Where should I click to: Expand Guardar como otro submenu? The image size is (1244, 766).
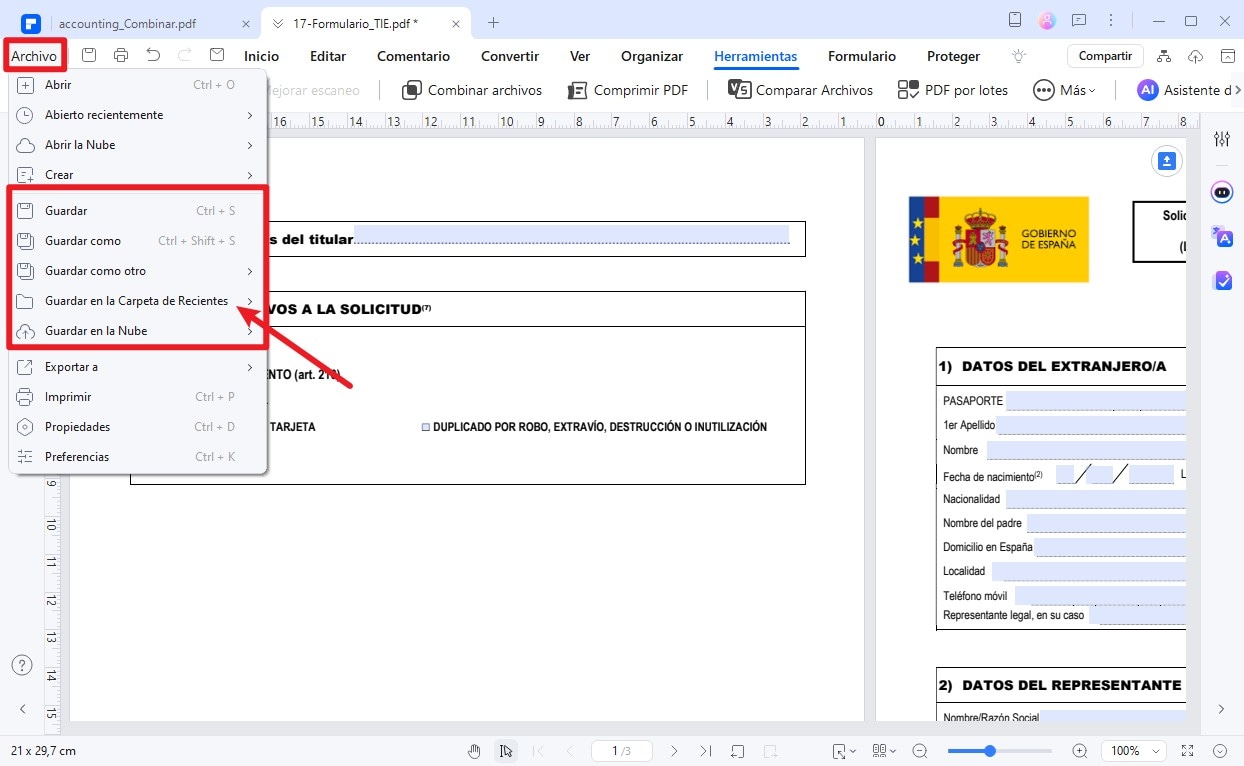[x=250, y=271]
